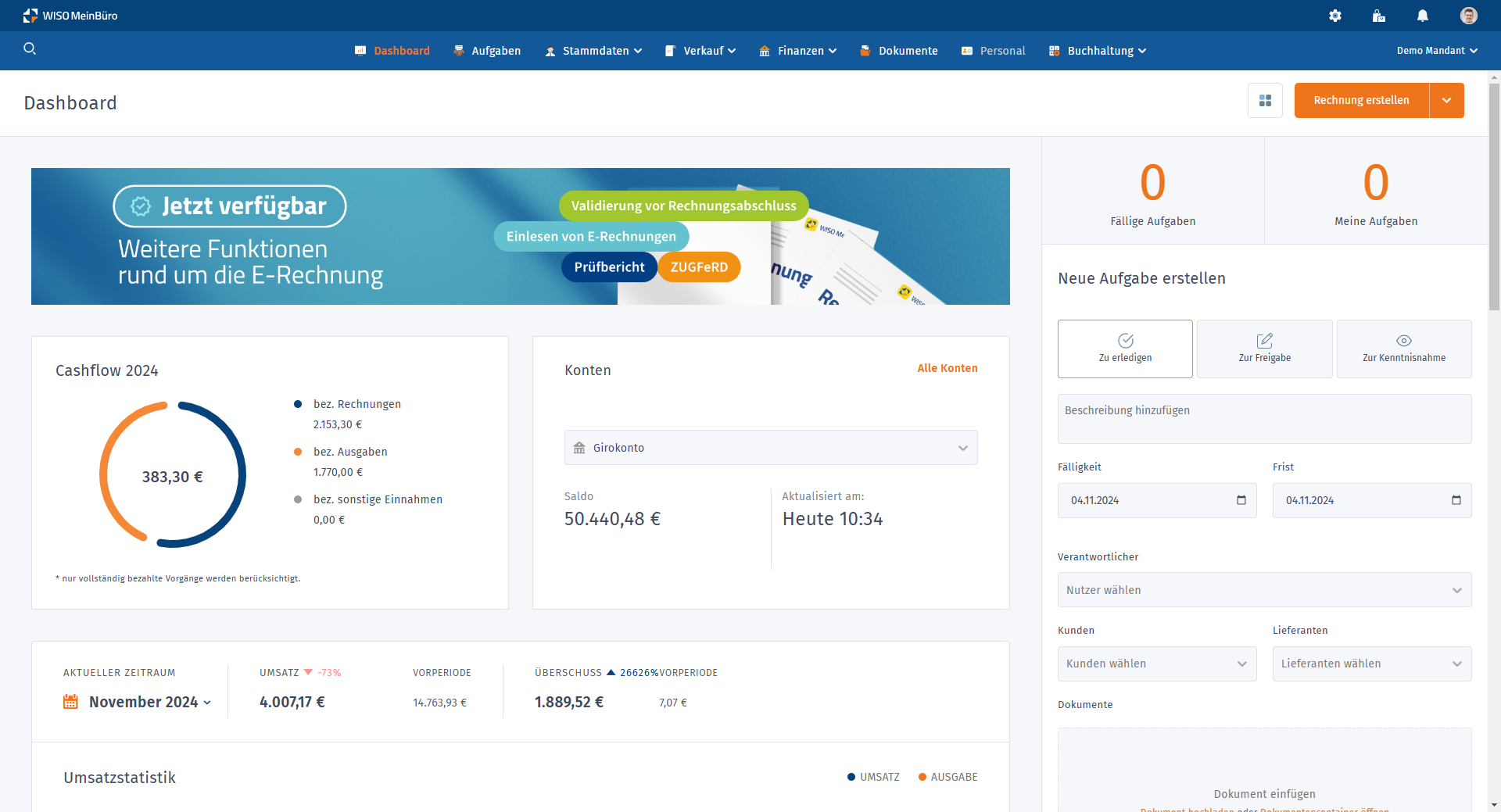Click the Finanzen bank icon
This screenshot has width=1501, height=812.
pos(765,51)
